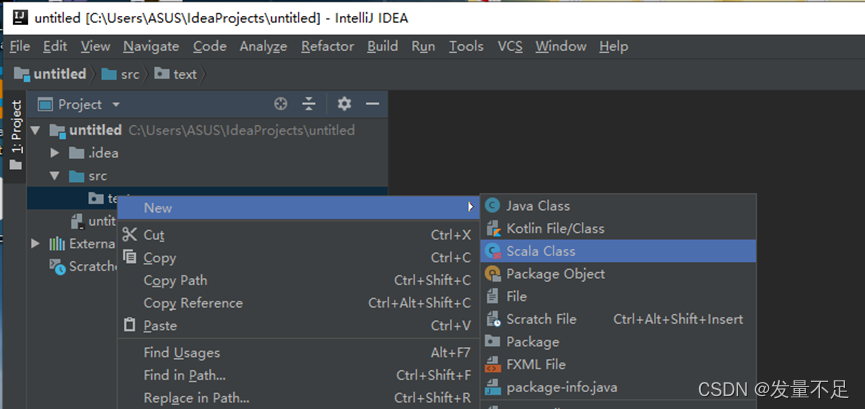Viewport: 865px width, 409px height.
Task: Click the untitled module icon in breadcrumb
Action: tap(22, 74)
